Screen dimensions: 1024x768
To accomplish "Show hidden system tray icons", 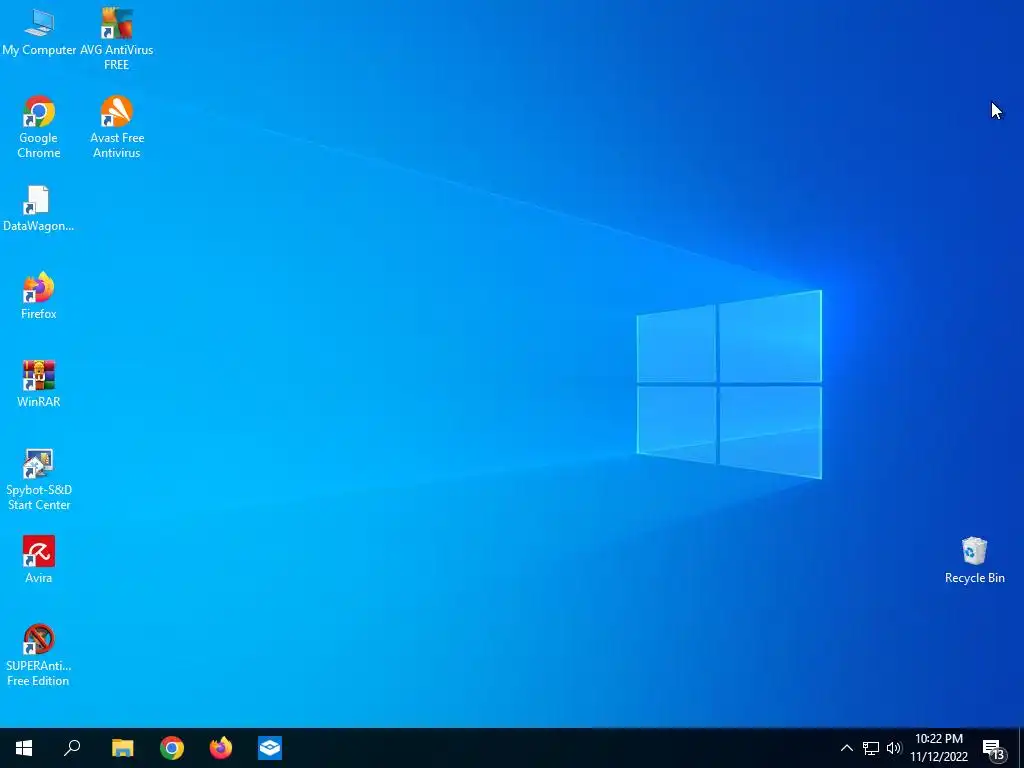I will coord(846,748).
